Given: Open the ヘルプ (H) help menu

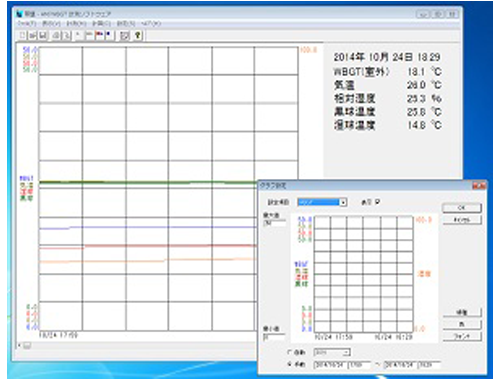Looking at the screenshot, I should pos(151,23).
